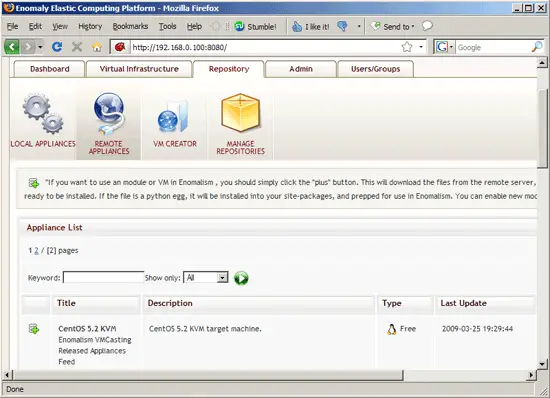Click the horizontal scrollbar thumb

208,375
